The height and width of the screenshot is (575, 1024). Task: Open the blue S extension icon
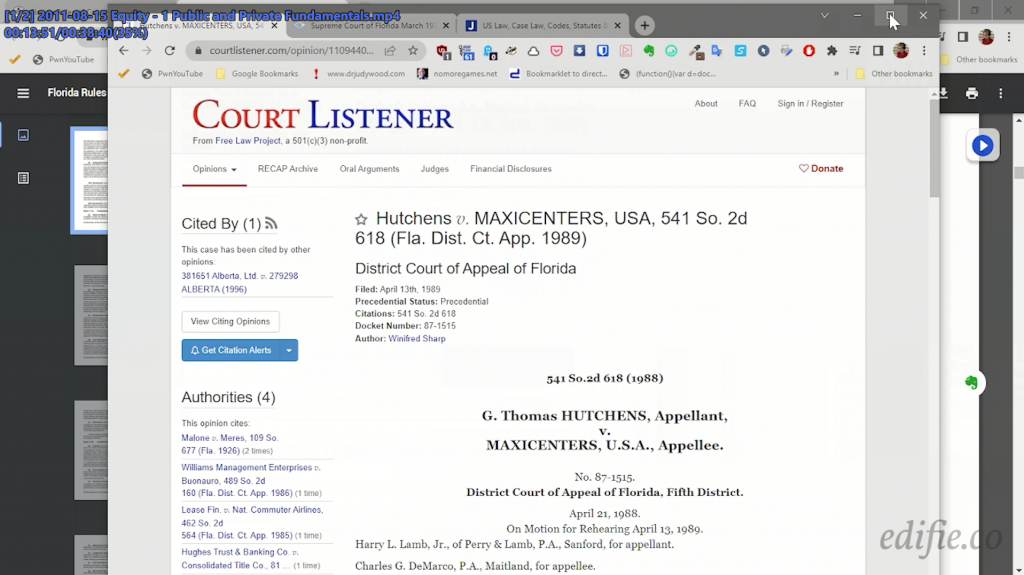(740, 51)
